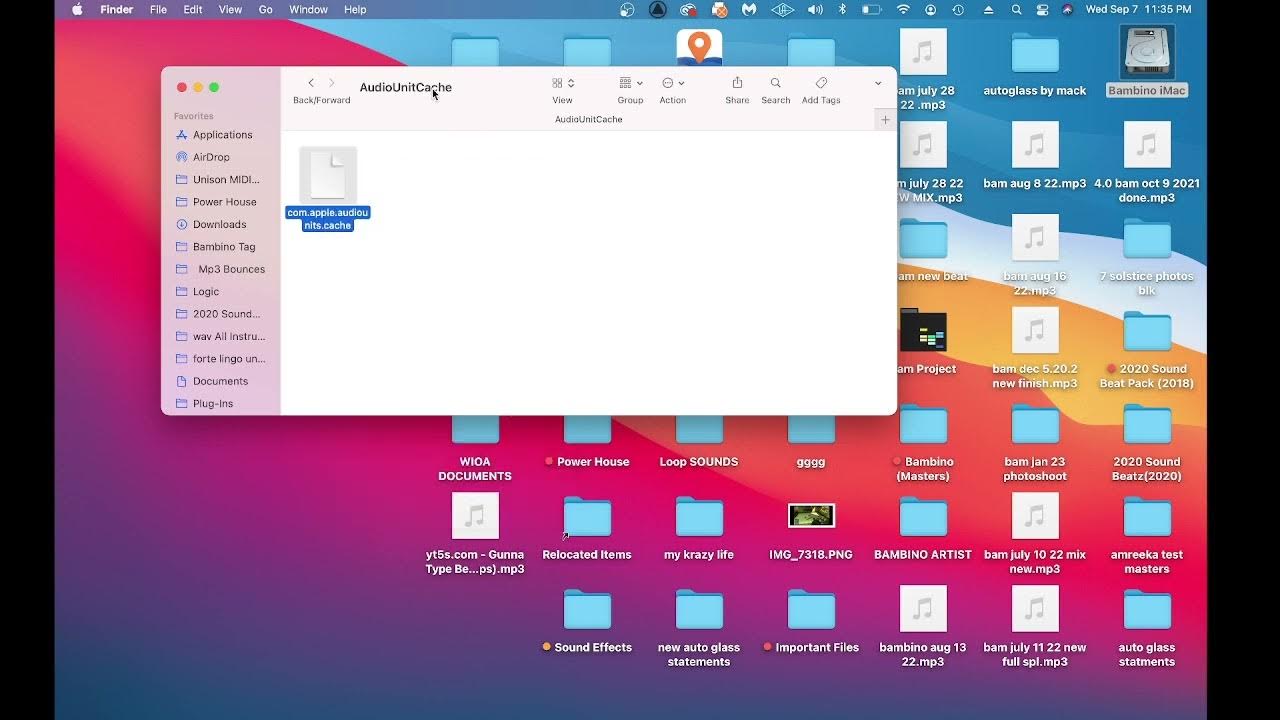This screenshot has height=720, width=1280.
Task: Add a new Finder tab
Action: click(x=885, y=119)
